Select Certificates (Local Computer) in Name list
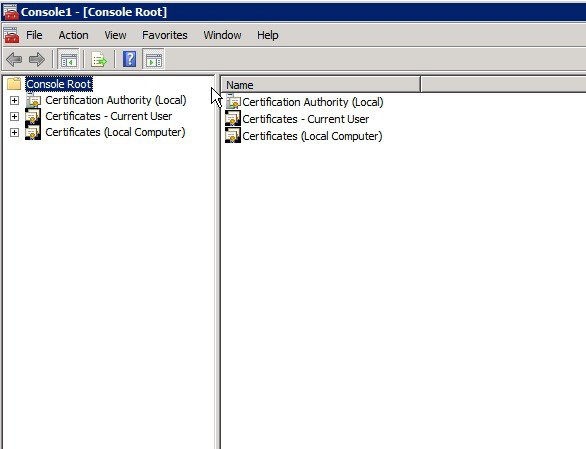The width and height of the screenshot is (586, 449). (312, 136)
